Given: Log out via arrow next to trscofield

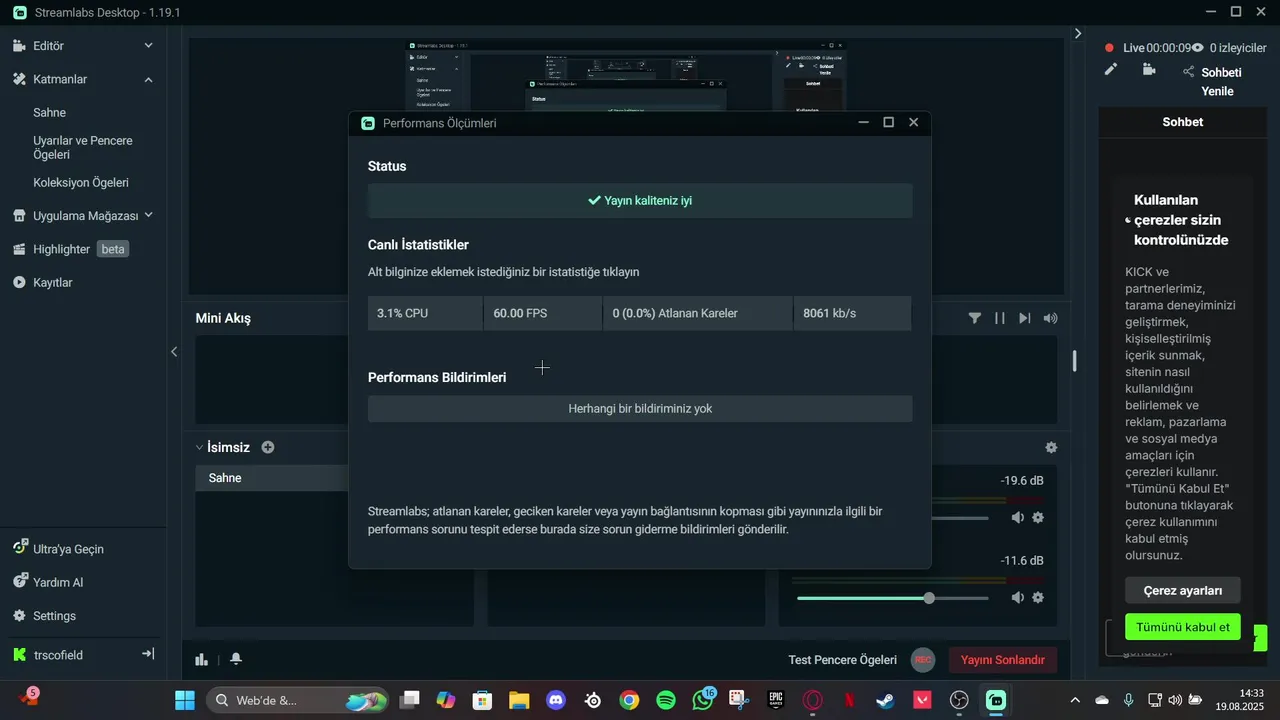Looking at the screenshot, I should tap(148, 654).
